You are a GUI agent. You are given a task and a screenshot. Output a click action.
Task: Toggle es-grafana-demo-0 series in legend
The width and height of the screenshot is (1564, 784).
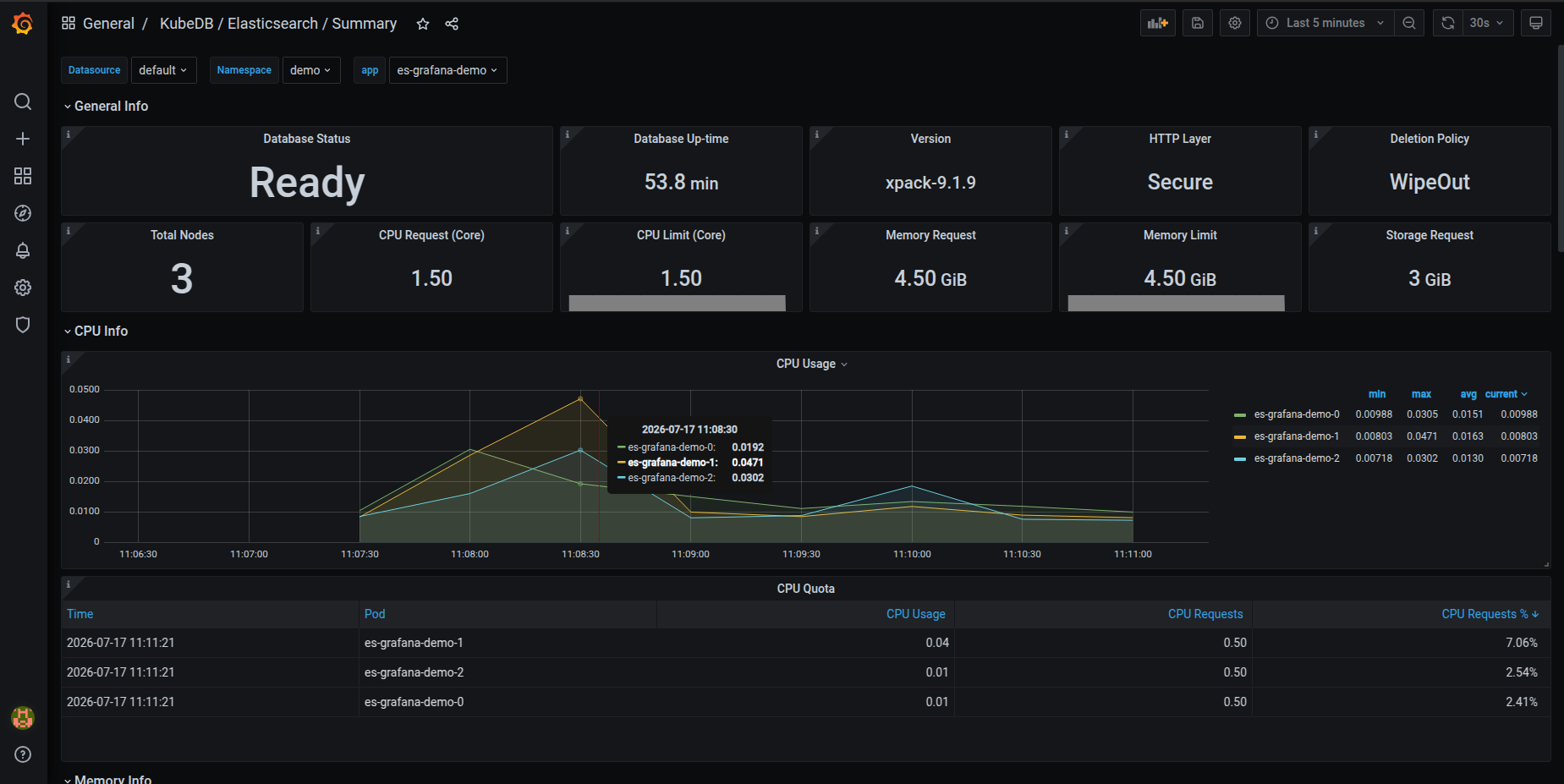coord(1297,414)
